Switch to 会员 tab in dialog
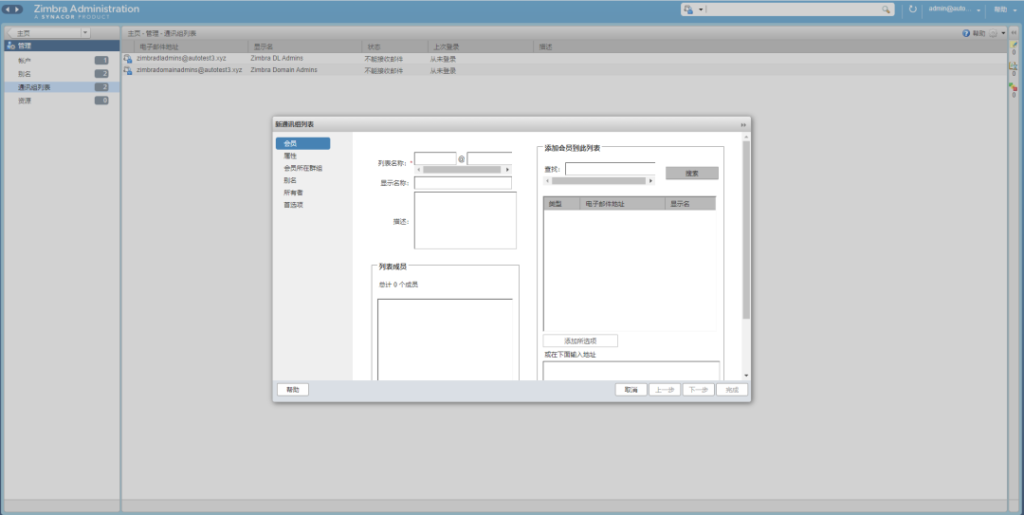The image size is (1024, 515). 302,144
